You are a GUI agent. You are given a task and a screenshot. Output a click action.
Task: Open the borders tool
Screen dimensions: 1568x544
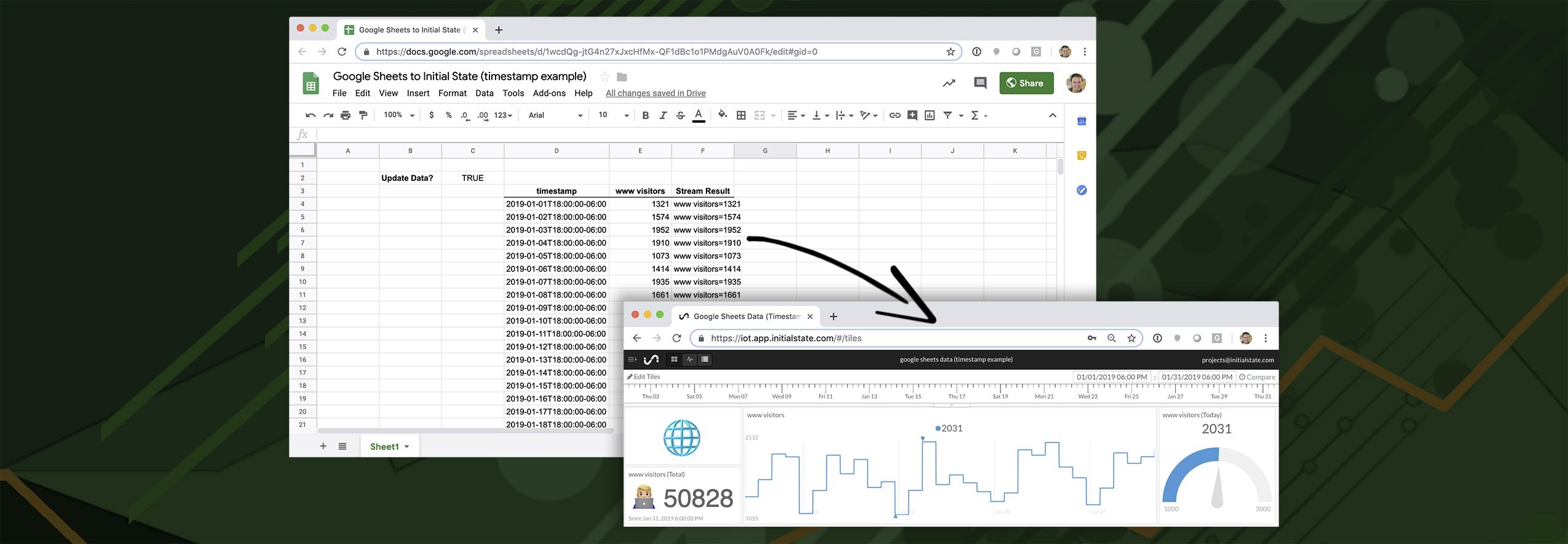tap(742, 116)
